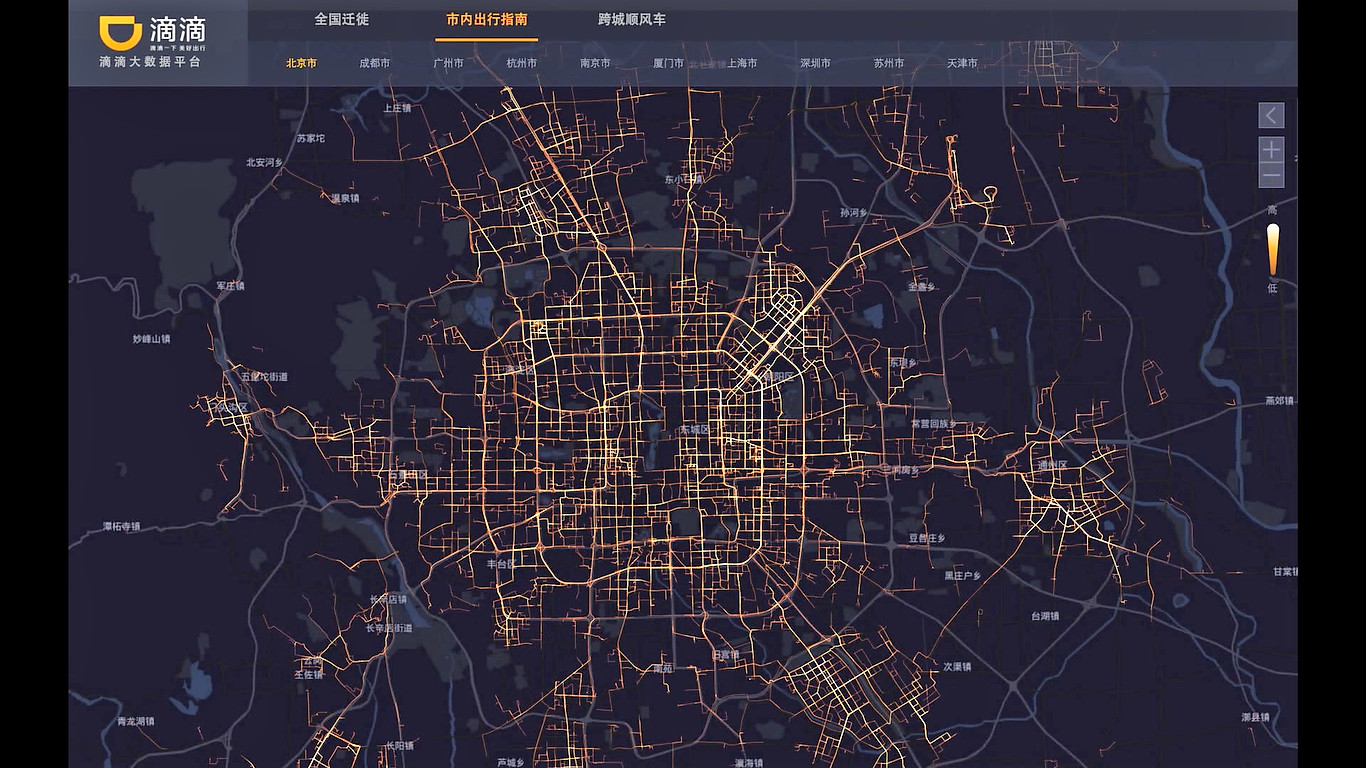
Task: Click the 漷县镇 map label
Action: pos(1255,717)
